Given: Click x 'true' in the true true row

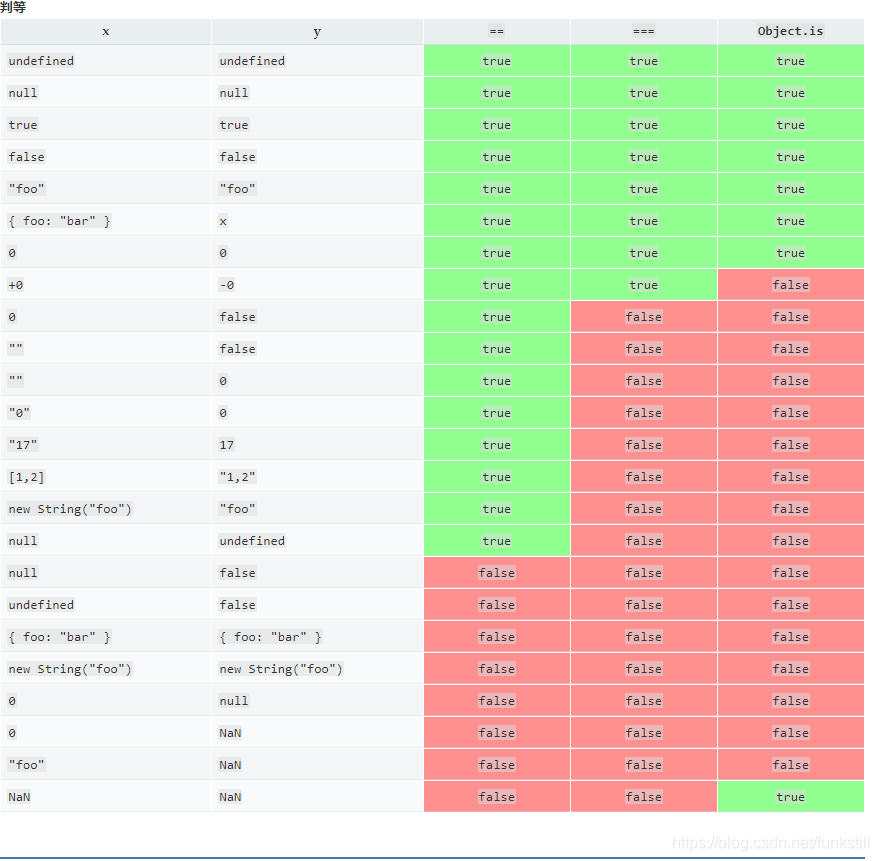Looking at the screenshot, I should 23,124.
